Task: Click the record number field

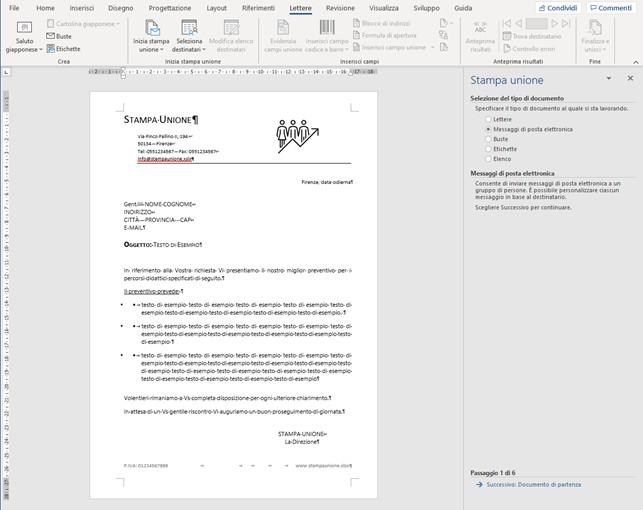Action: (536, 23)
